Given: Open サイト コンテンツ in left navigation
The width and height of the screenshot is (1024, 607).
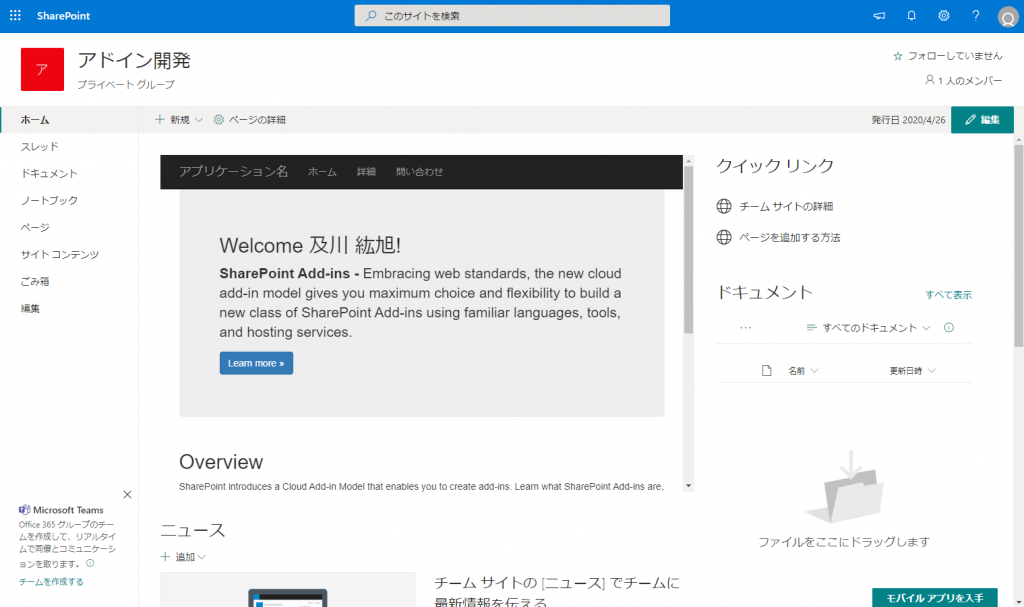Looking at the screenshot, I should [60, 254].
